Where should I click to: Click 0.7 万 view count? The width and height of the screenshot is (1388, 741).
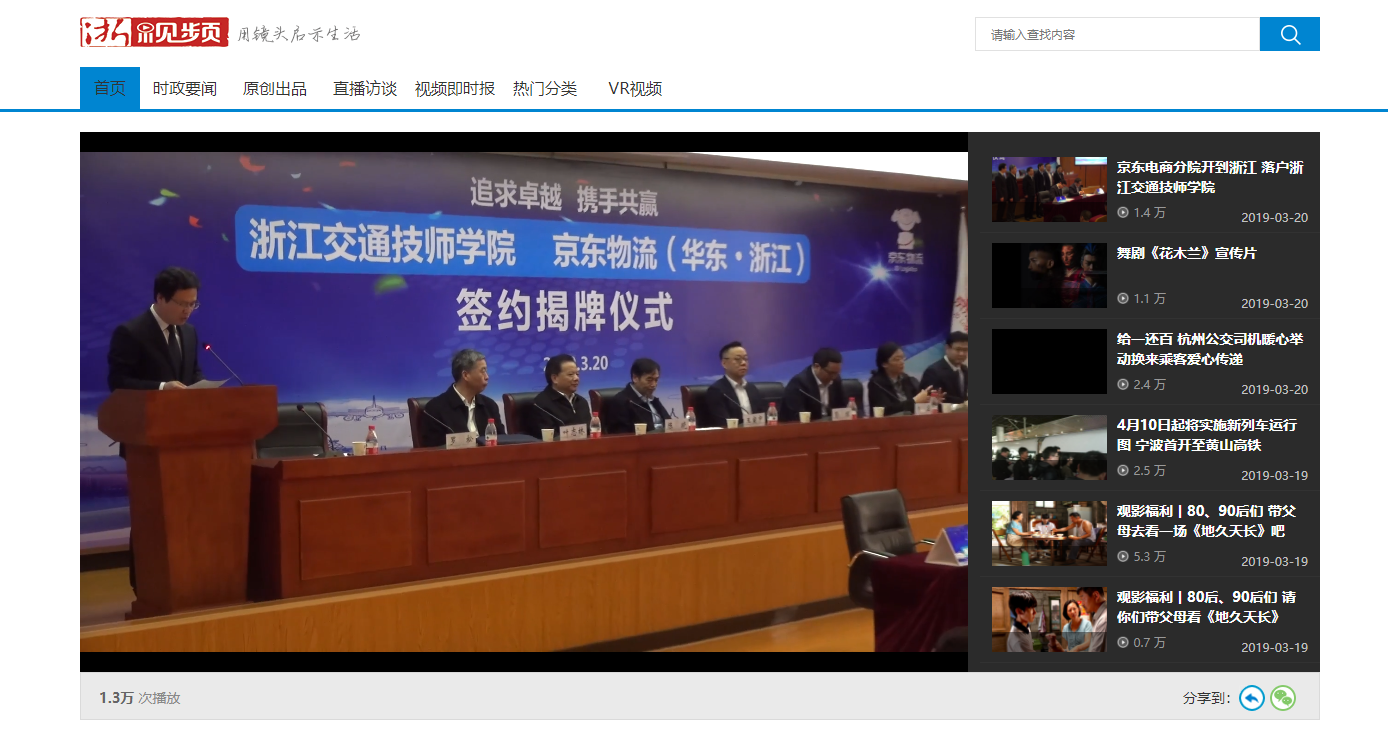1149,642
